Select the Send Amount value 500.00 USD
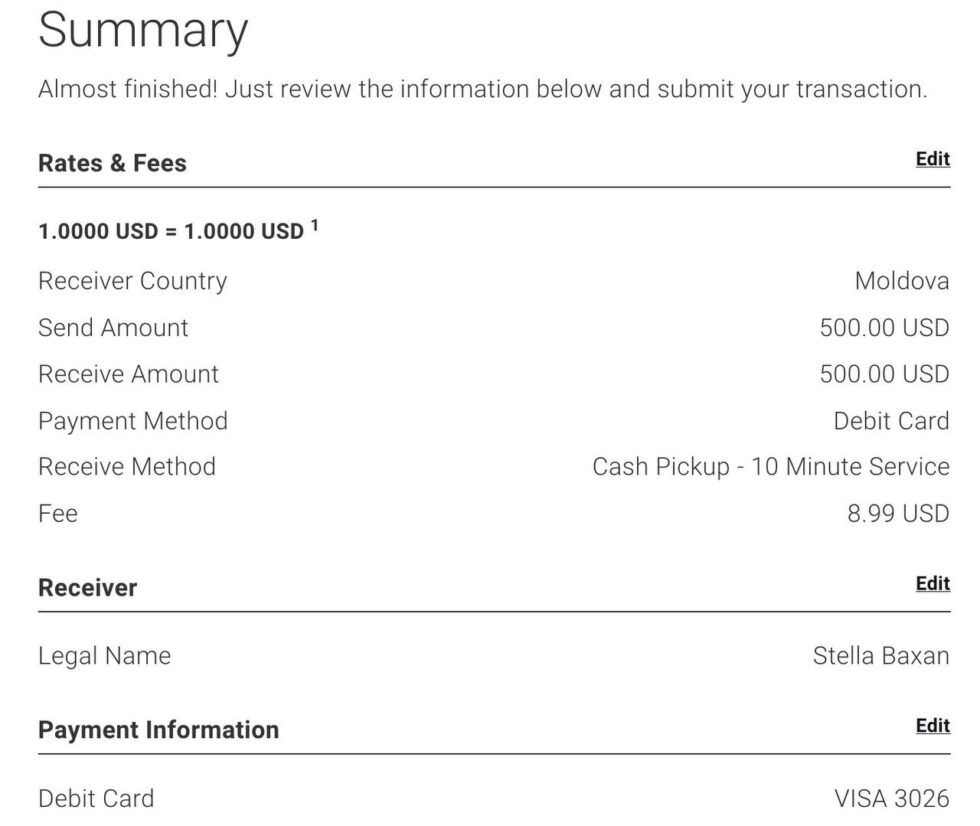Screen dimensions: 980x826 tap(884, 328)
